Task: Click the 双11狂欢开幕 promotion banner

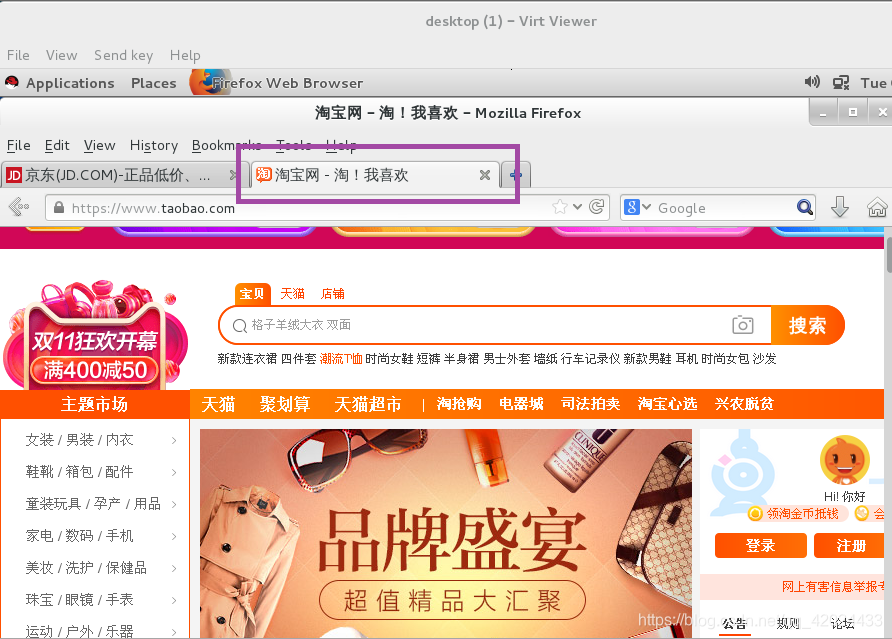Action: (x=95, y=336)
